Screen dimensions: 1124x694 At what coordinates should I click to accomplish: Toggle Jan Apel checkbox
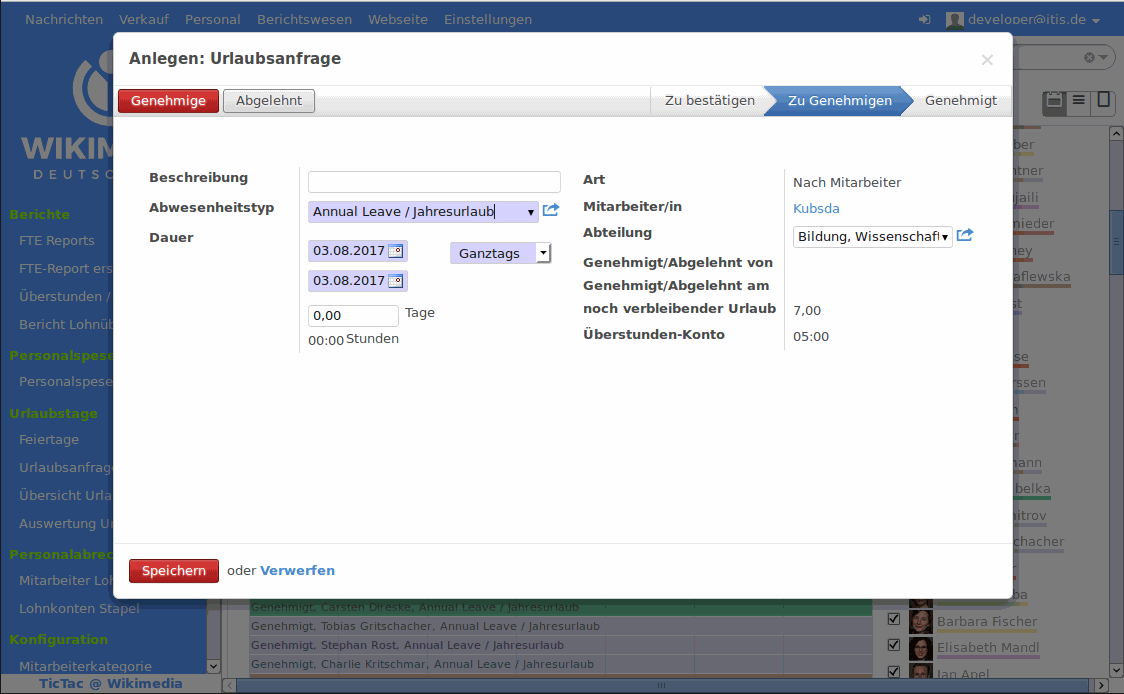pos(894,672)
